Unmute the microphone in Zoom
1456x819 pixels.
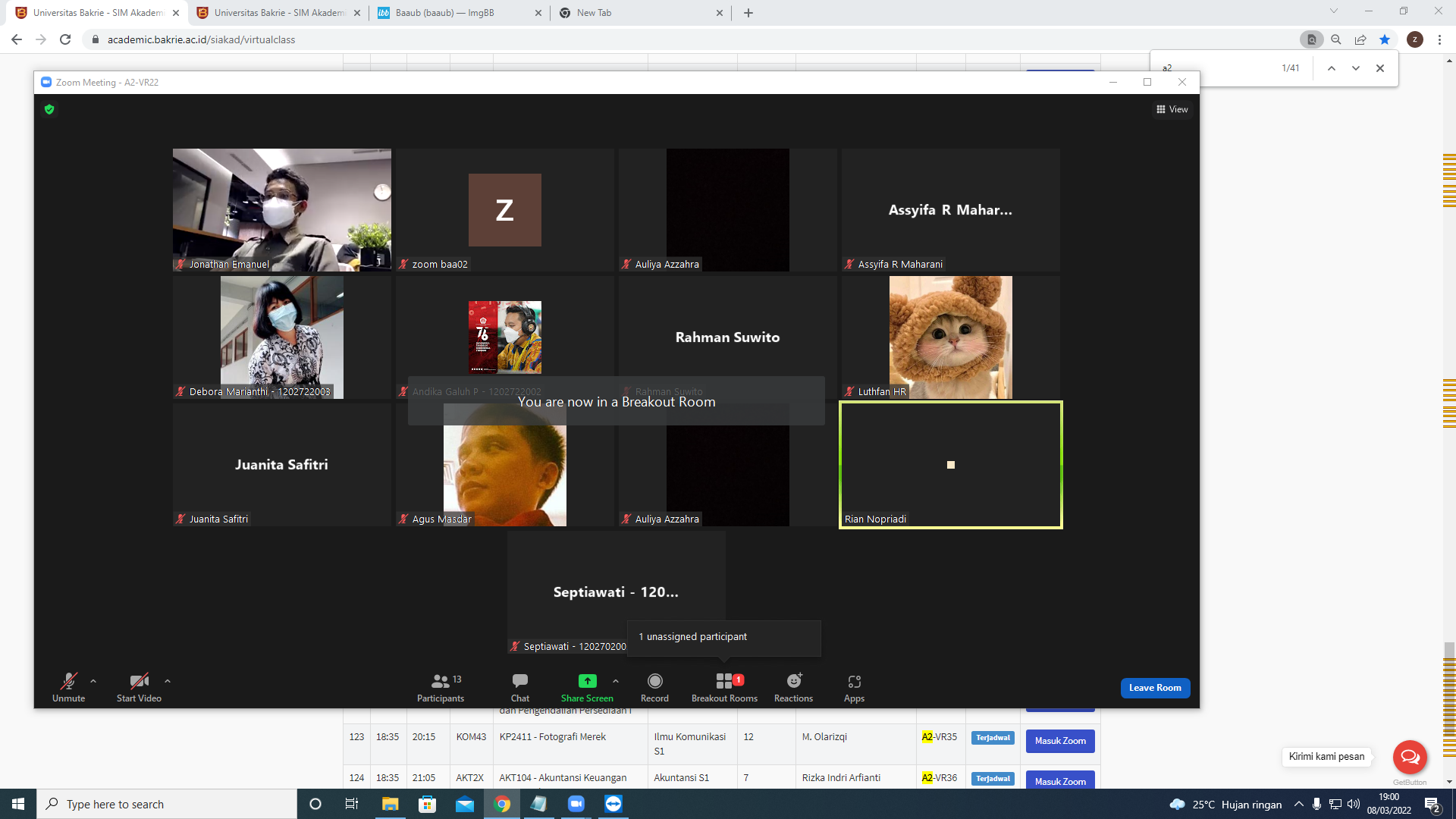(x=68, y=687)
